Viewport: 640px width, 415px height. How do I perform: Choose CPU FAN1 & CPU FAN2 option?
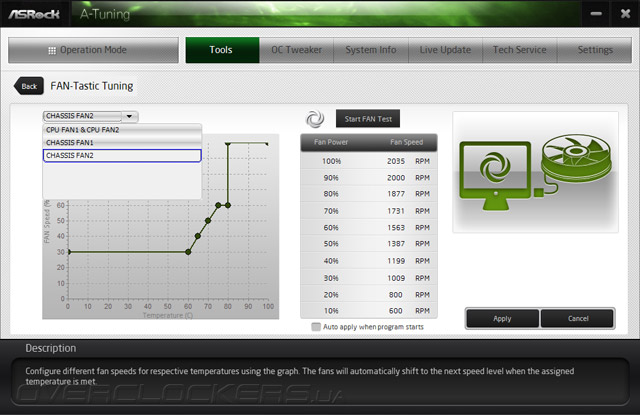(x=122, y=130)
